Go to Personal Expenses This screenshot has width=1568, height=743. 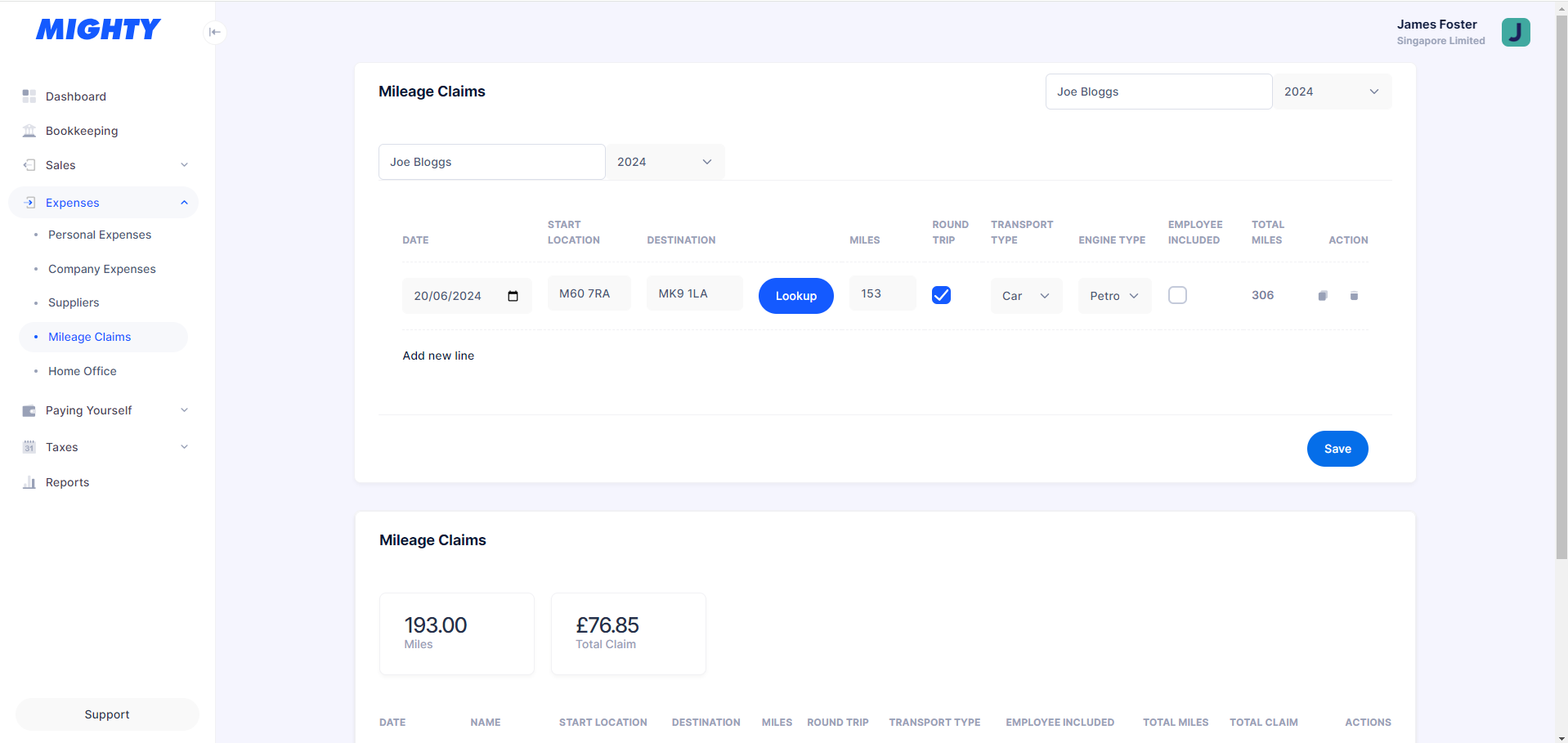click(100, 235)
